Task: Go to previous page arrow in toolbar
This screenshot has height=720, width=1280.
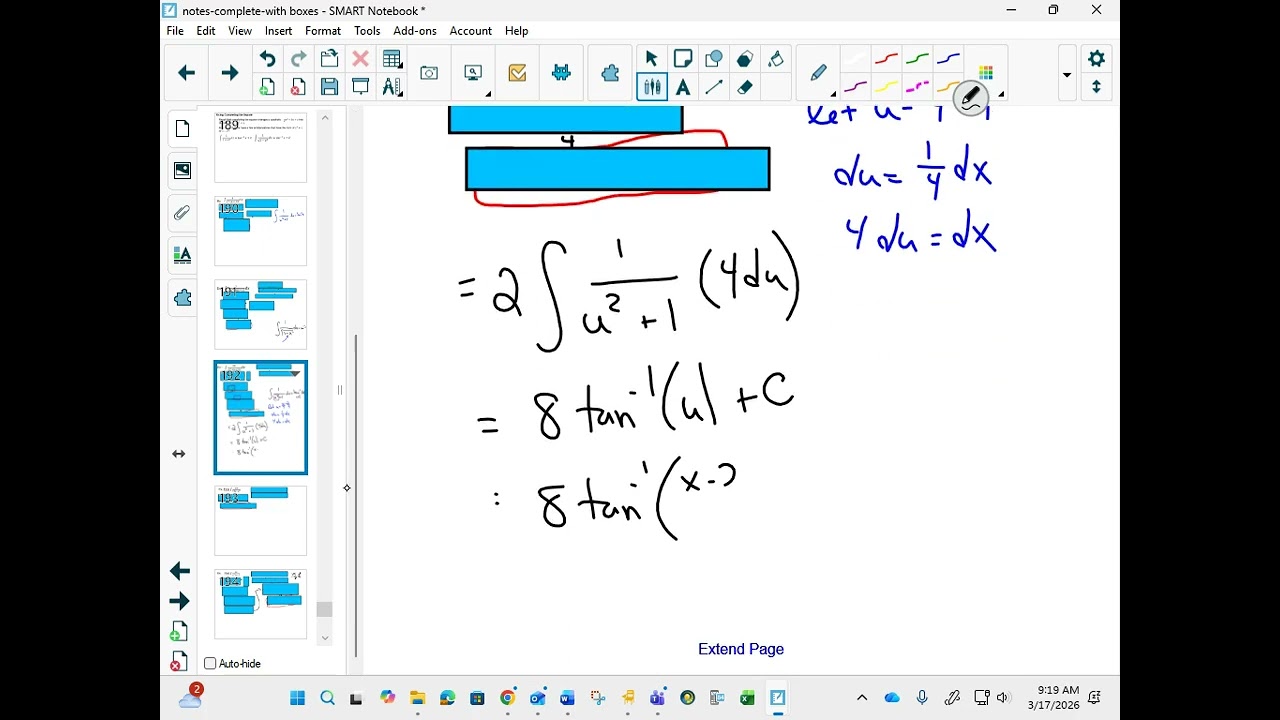Action: (x=186, y=73)
